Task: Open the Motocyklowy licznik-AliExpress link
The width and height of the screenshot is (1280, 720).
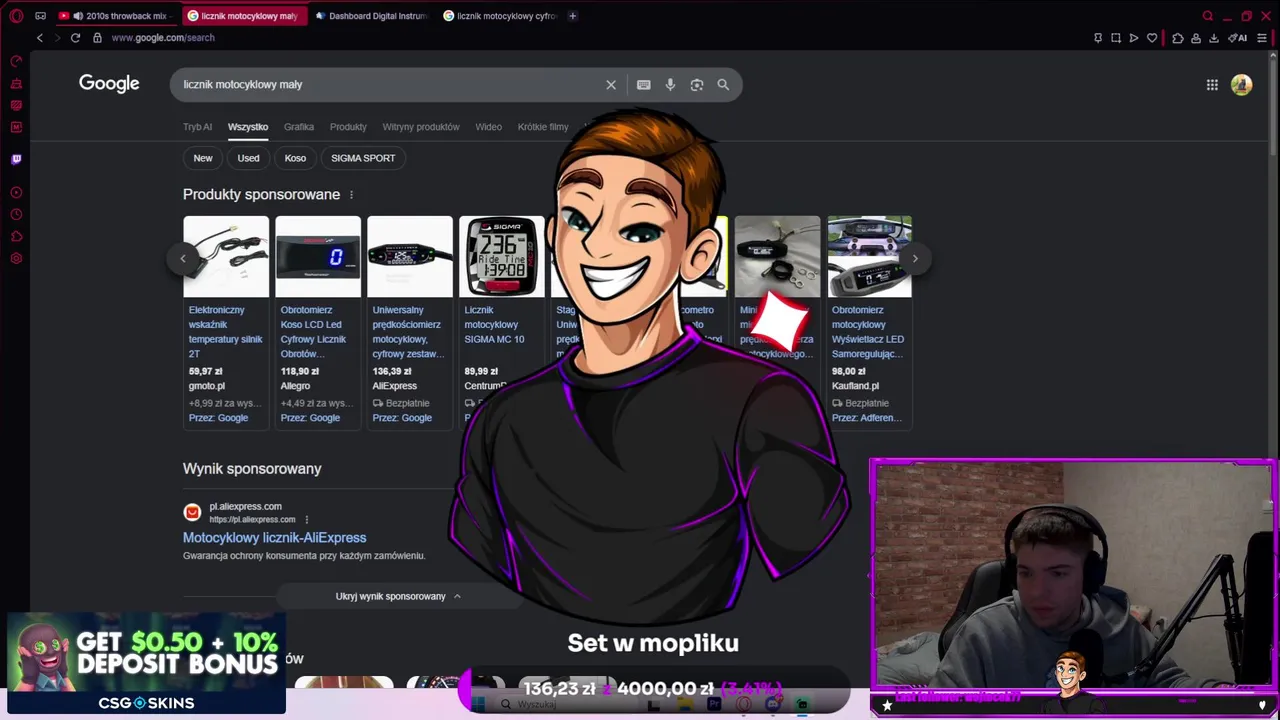Action: (275, 538)
